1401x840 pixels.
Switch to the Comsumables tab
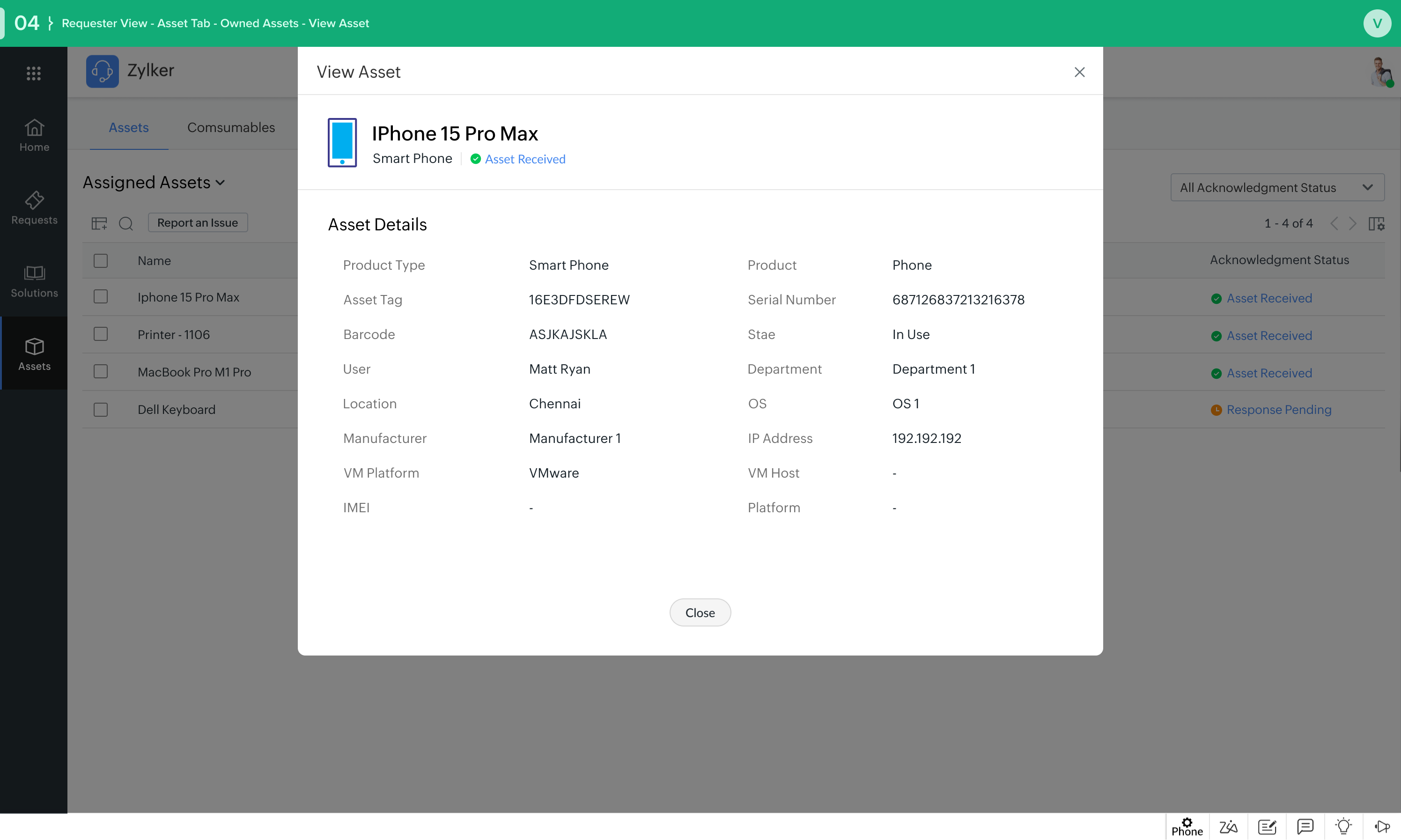click(x=231, y=127)
